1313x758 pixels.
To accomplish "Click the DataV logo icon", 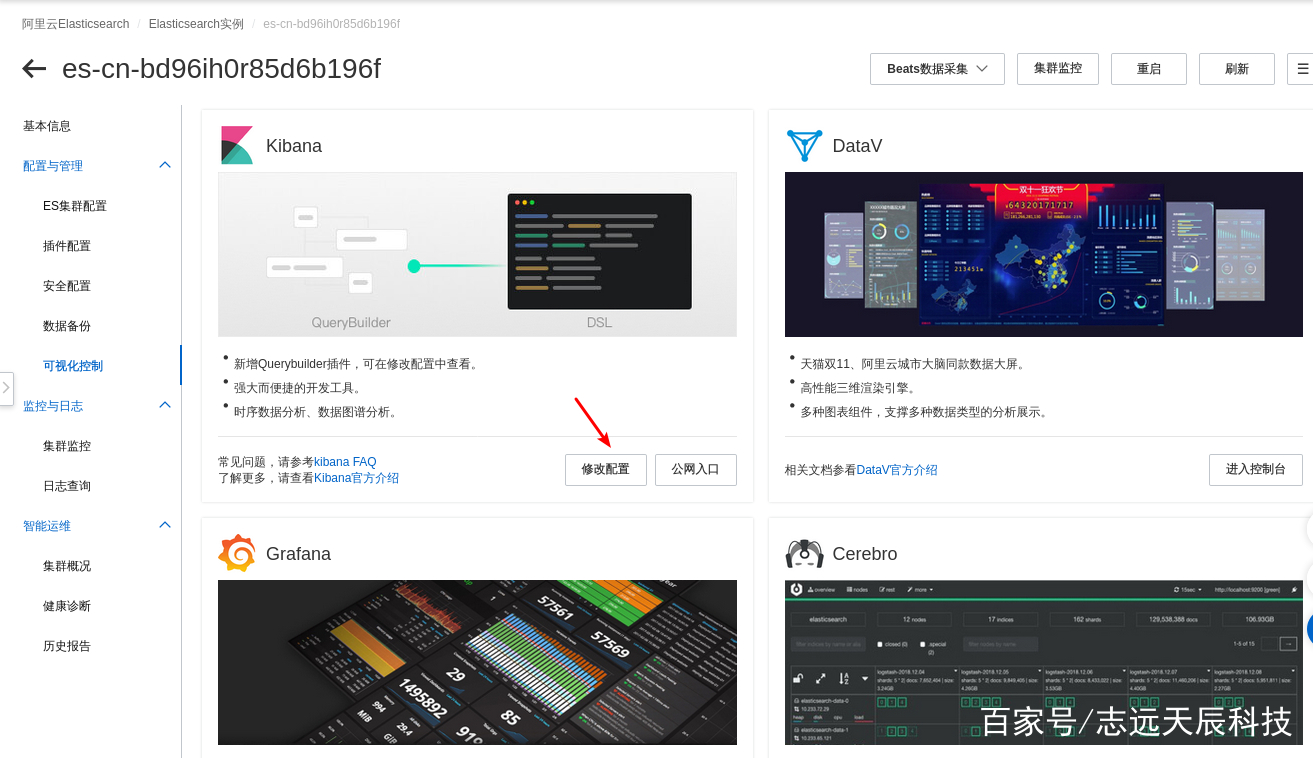I will pyautogui.click(x=804, y=145).
